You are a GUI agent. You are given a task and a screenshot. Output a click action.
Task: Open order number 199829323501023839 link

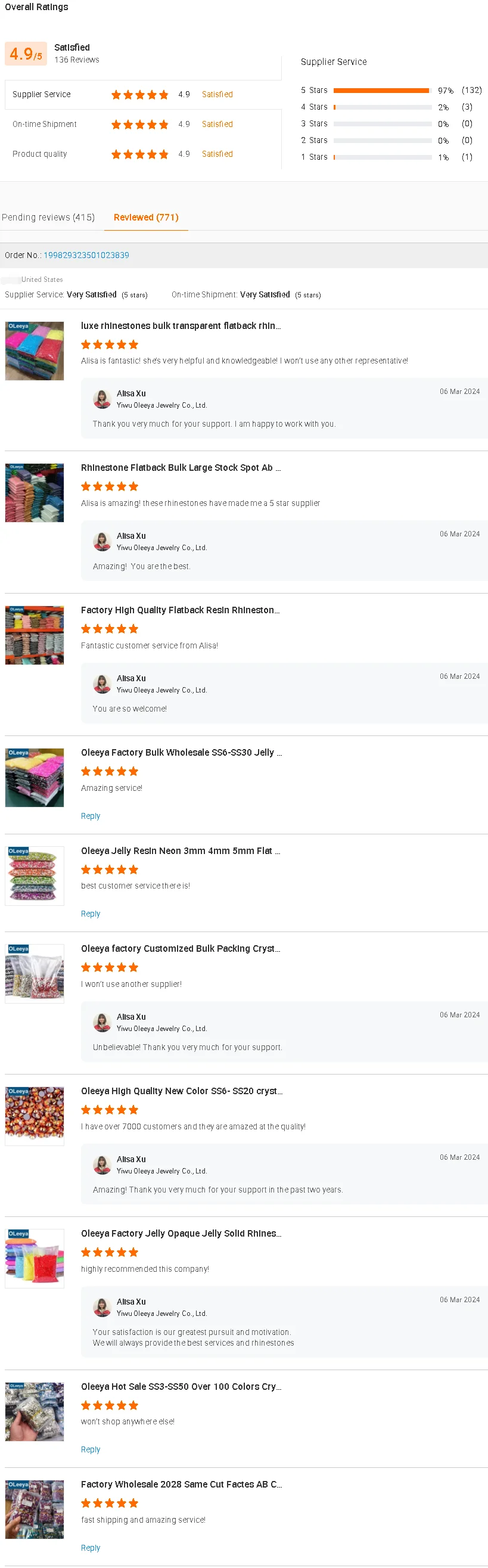86,255
